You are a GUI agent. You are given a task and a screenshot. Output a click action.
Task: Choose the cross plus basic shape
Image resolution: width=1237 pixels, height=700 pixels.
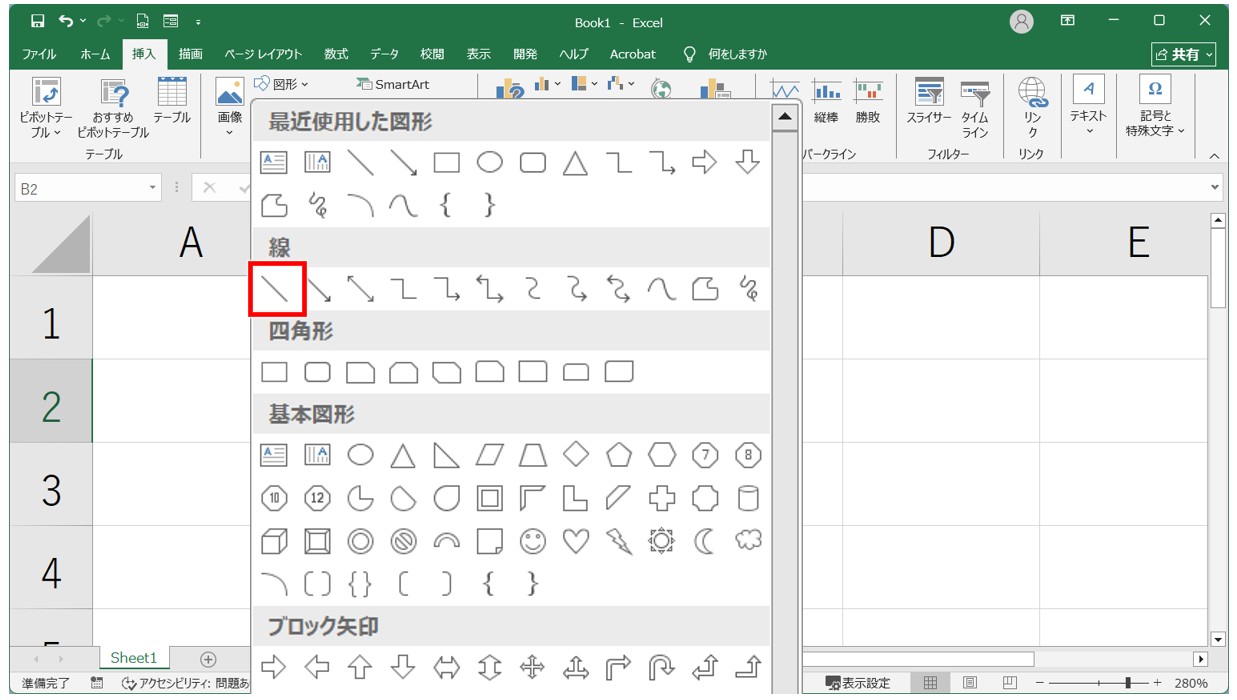pyautogui.click(x=662, y=498)
